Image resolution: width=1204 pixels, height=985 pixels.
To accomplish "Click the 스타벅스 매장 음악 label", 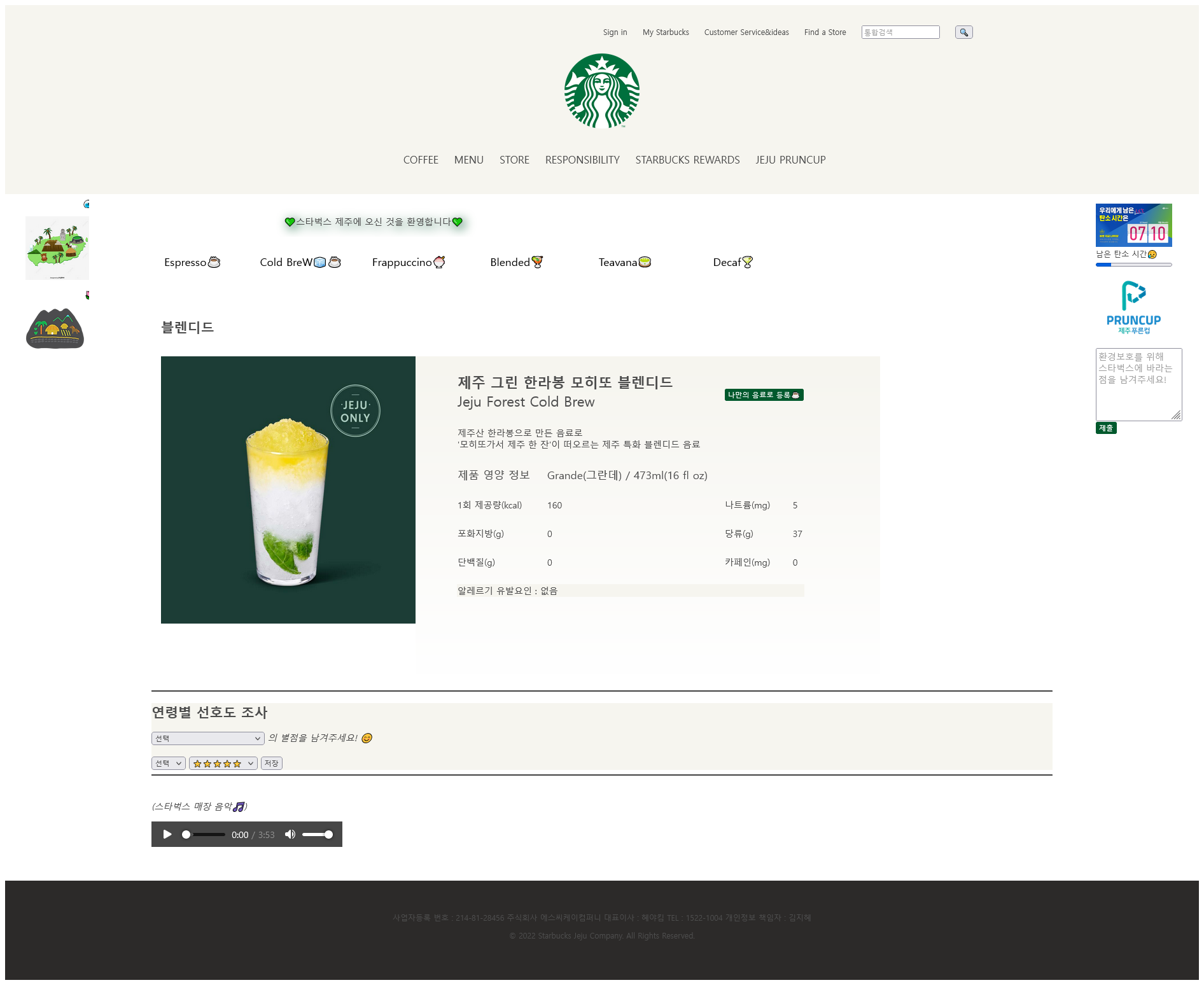I will point(199,806).
